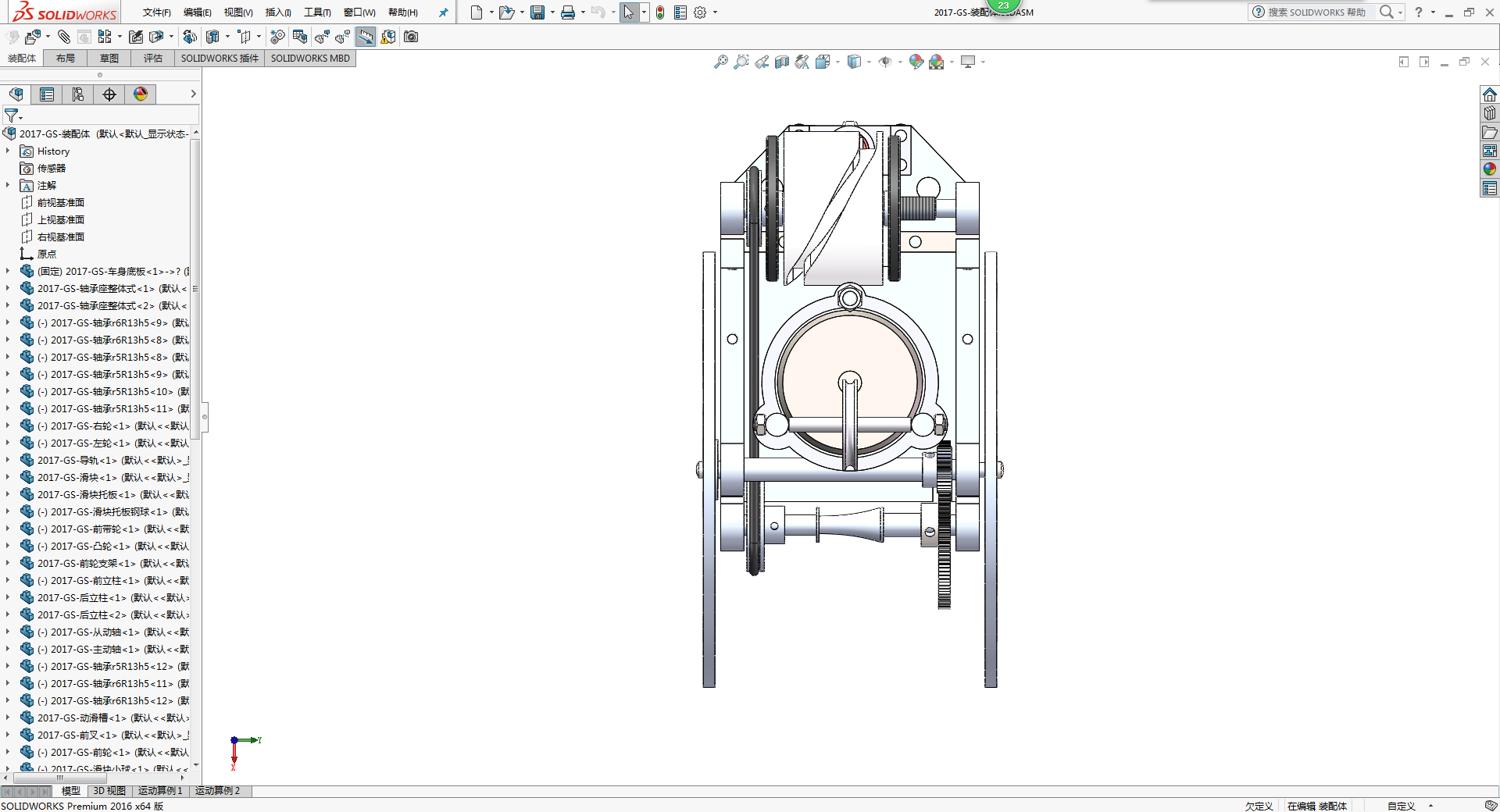Click the Rebuild traffic light icon
Image resolution: width=1500 pixels, height=812 pixels.
pyautogui.click(x=660, y=12)
